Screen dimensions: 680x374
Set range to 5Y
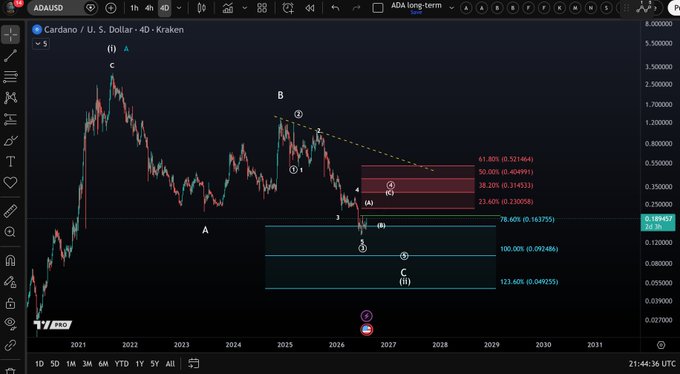pyautogui.click(x=155, y=364)
